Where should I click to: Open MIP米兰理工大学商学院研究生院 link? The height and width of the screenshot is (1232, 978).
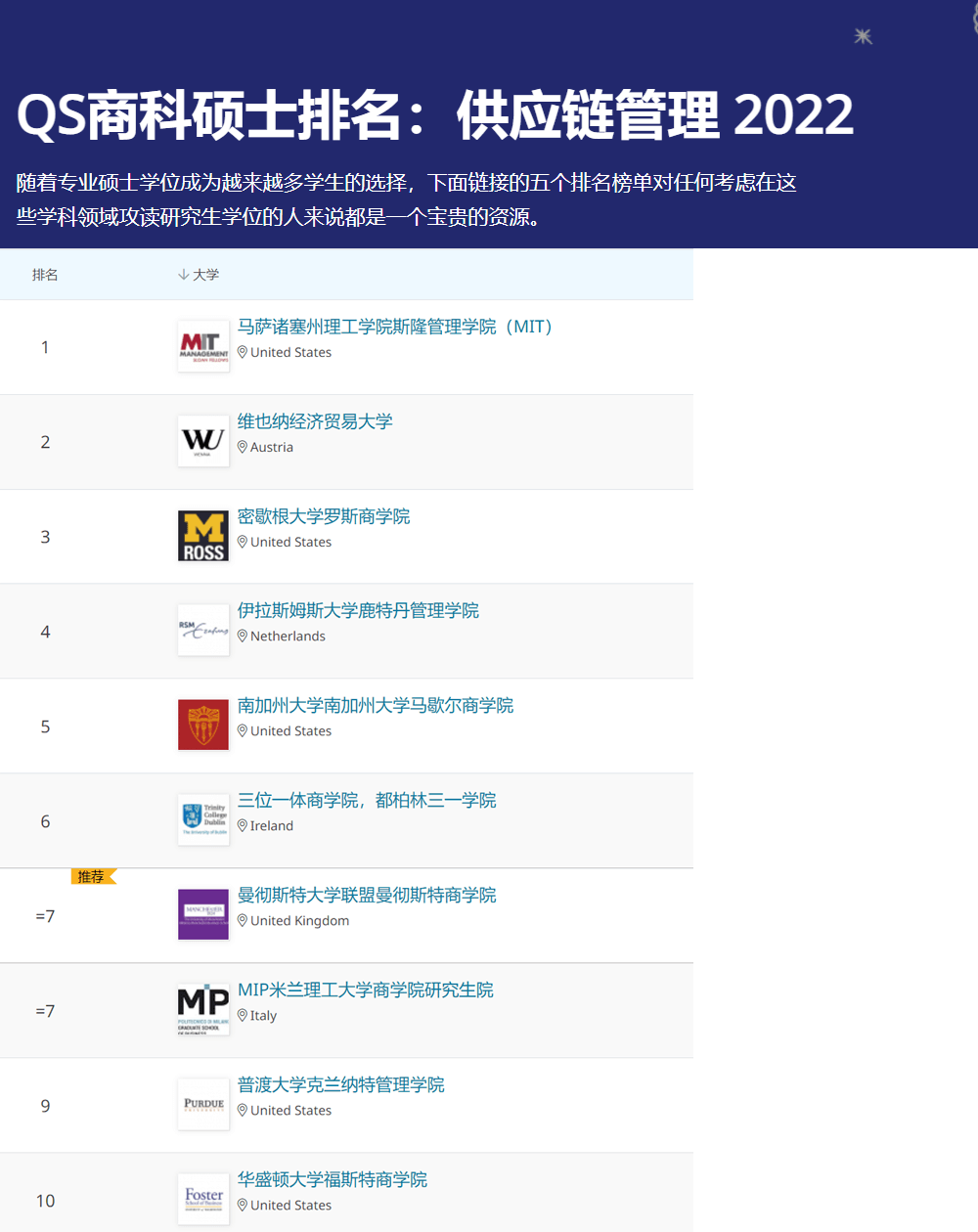[x=366, y=990]
